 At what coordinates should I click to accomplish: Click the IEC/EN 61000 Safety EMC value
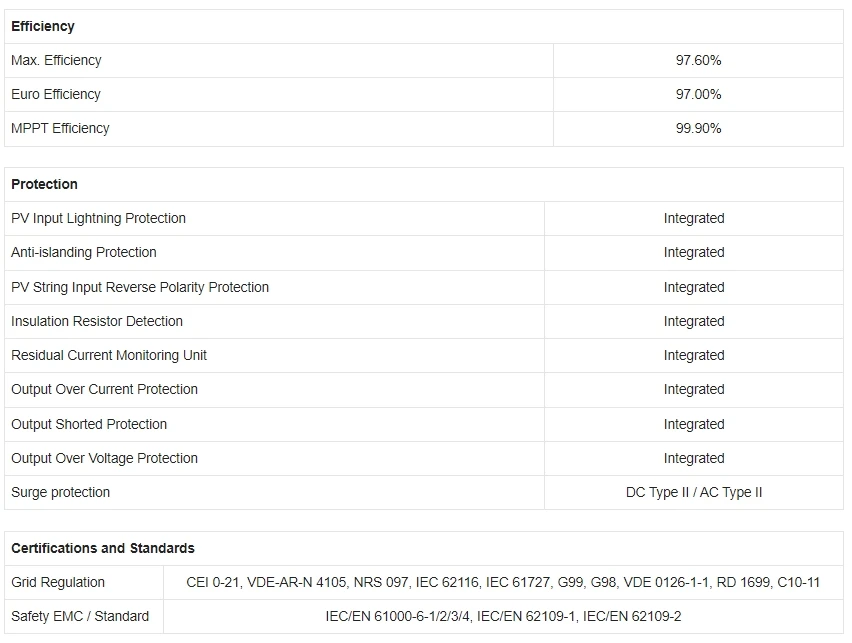[503, 616]
